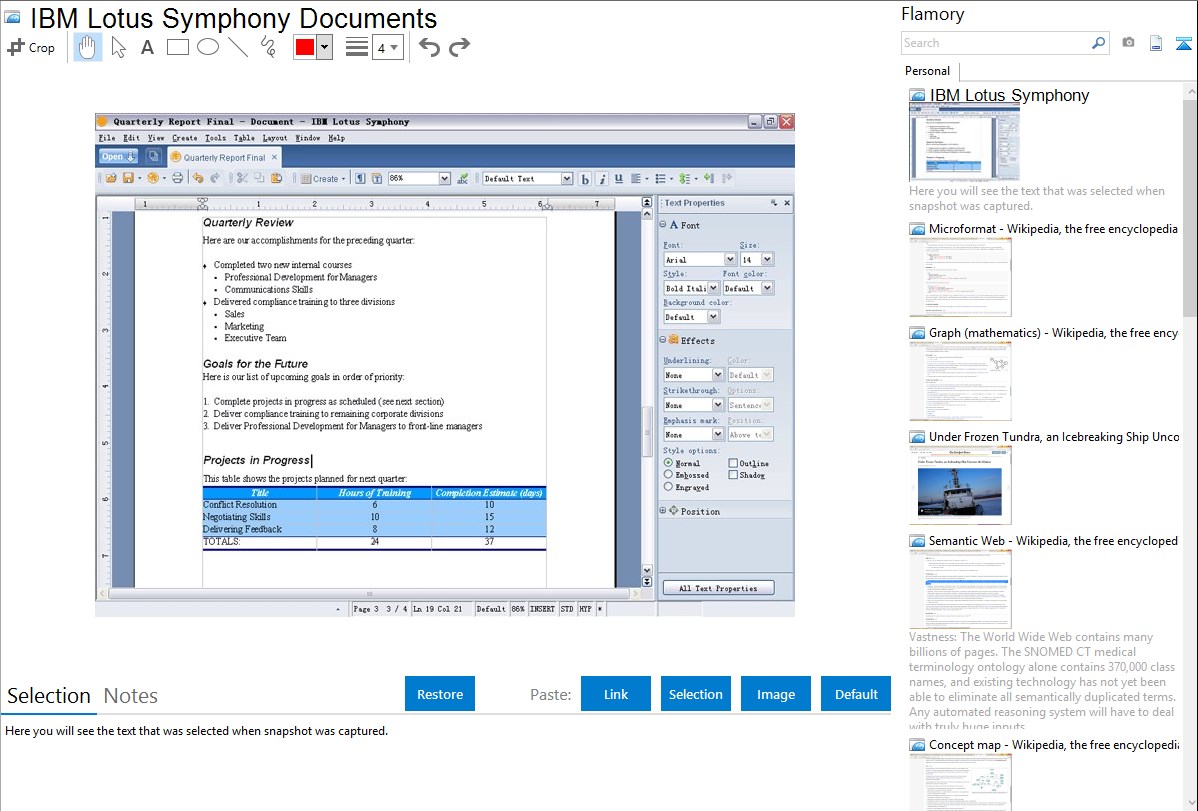Click the search magnifier icon
The height and width of the screenshot is (811, 1198).
pyautogui.click(x=1098, y=43)
